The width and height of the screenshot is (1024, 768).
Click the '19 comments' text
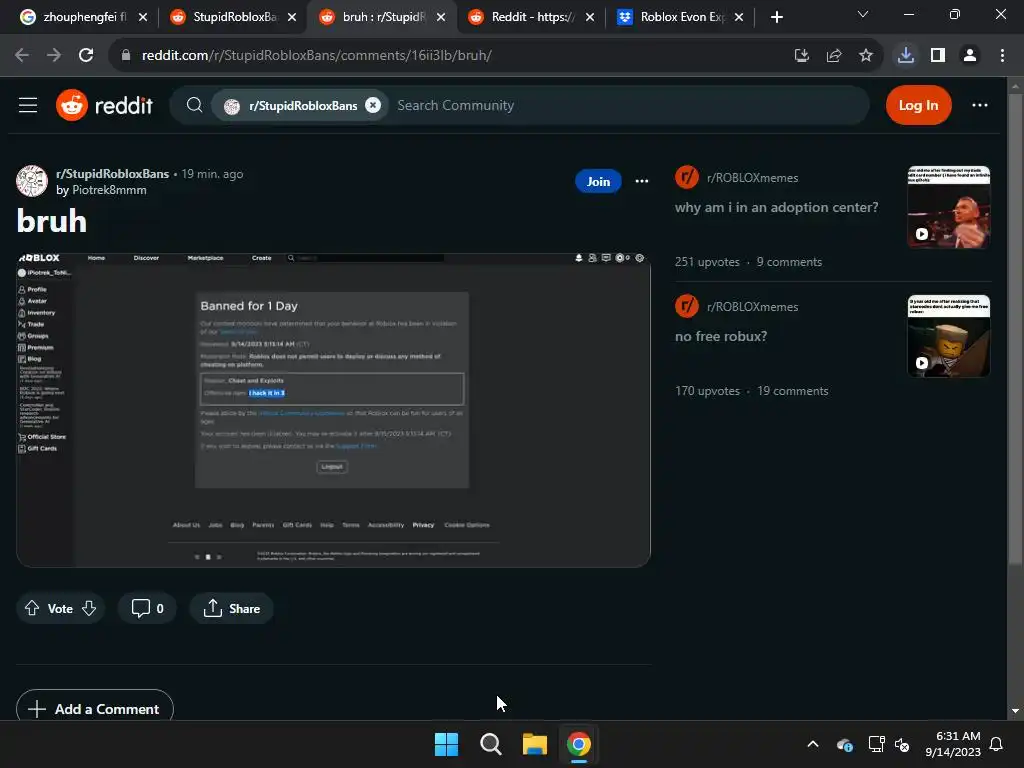click(793, 391)
